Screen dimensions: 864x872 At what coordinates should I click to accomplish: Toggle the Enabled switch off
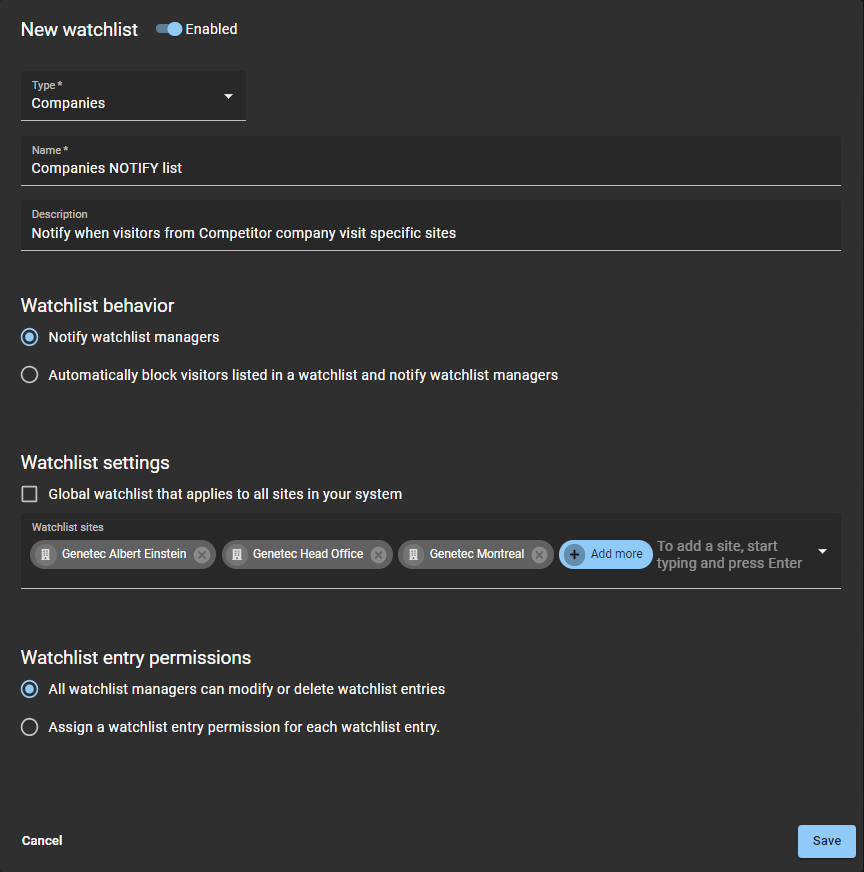(169, 29)
